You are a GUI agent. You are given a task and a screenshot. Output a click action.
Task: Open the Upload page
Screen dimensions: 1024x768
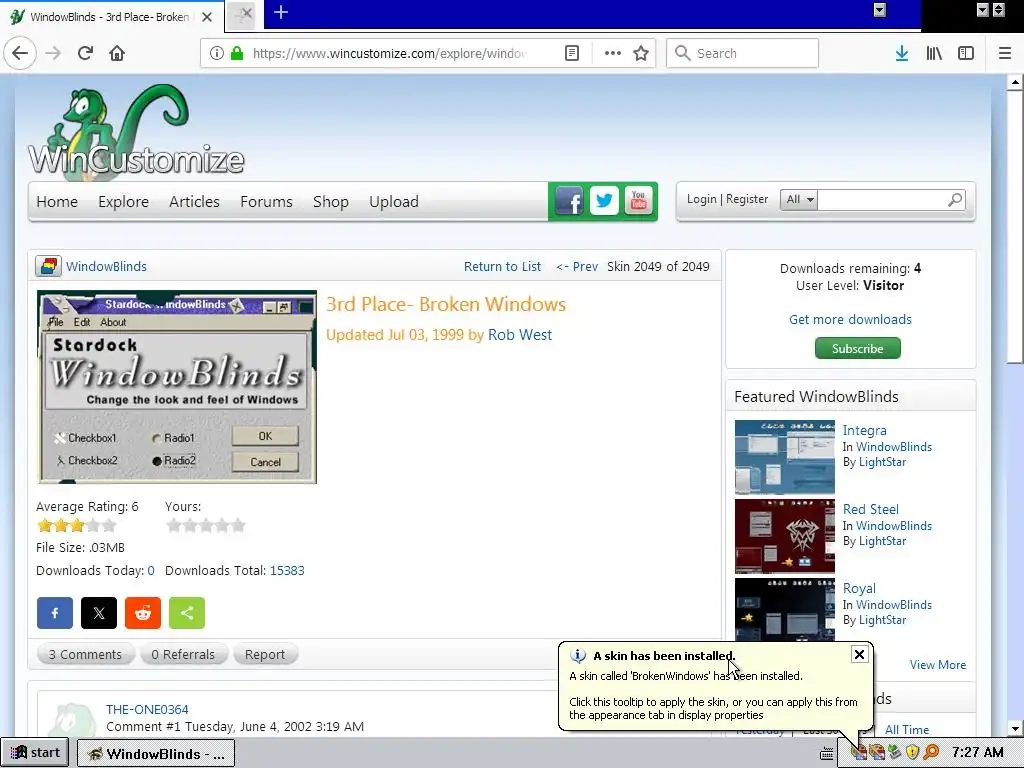pyautogui.click(x=394, y=201)
